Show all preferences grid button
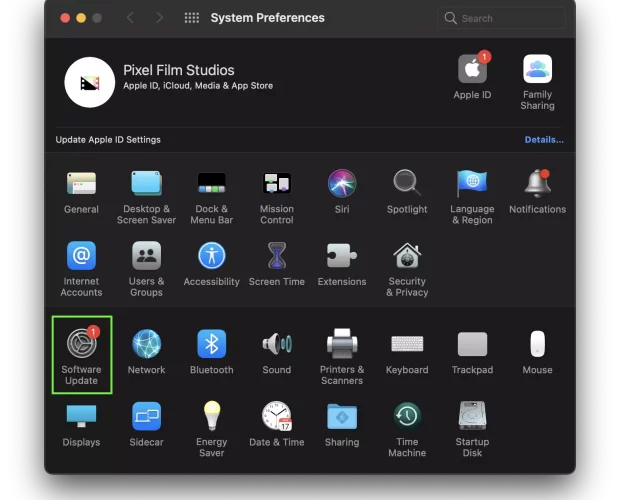 point(192,18)
